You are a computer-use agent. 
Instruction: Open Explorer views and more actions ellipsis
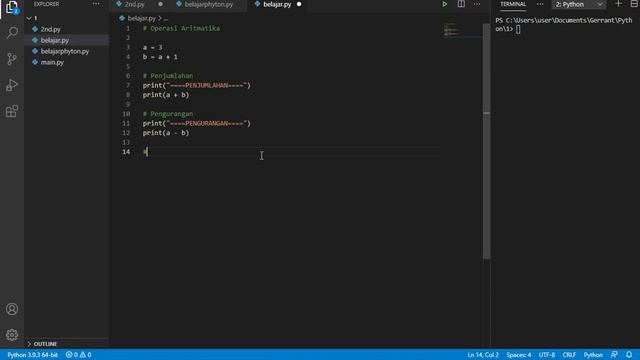pyautogui.click(x=96, y=4)
